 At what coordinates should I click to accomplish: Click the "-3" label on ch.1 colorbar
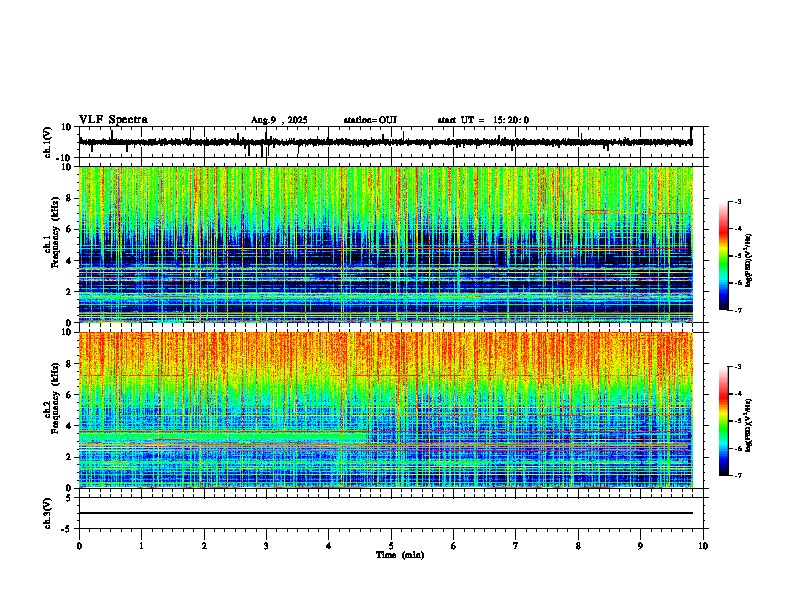pos(737,201)
